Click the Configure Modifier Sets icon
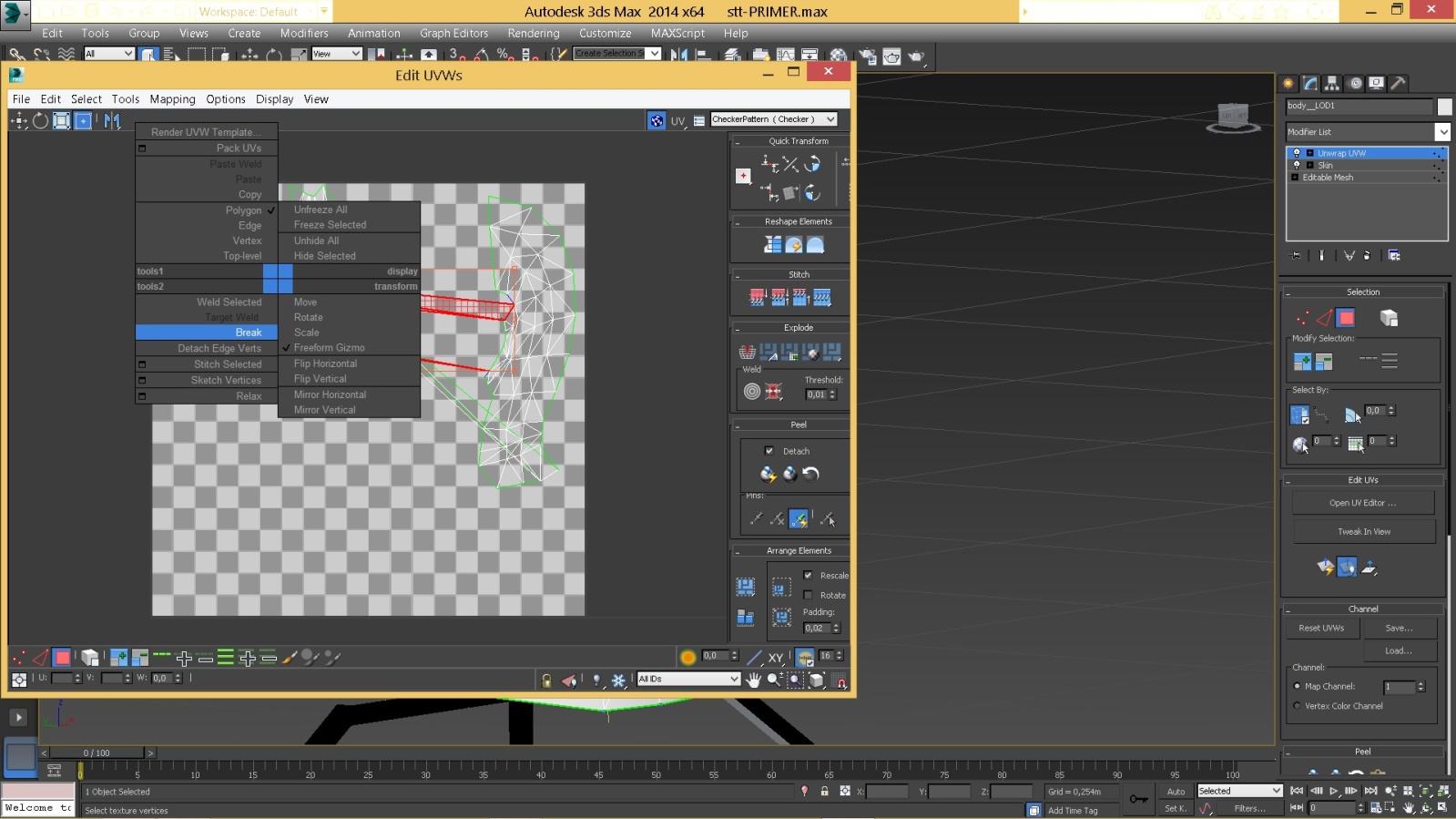The image size is (1456, 819). click(x=1394, y=255)
